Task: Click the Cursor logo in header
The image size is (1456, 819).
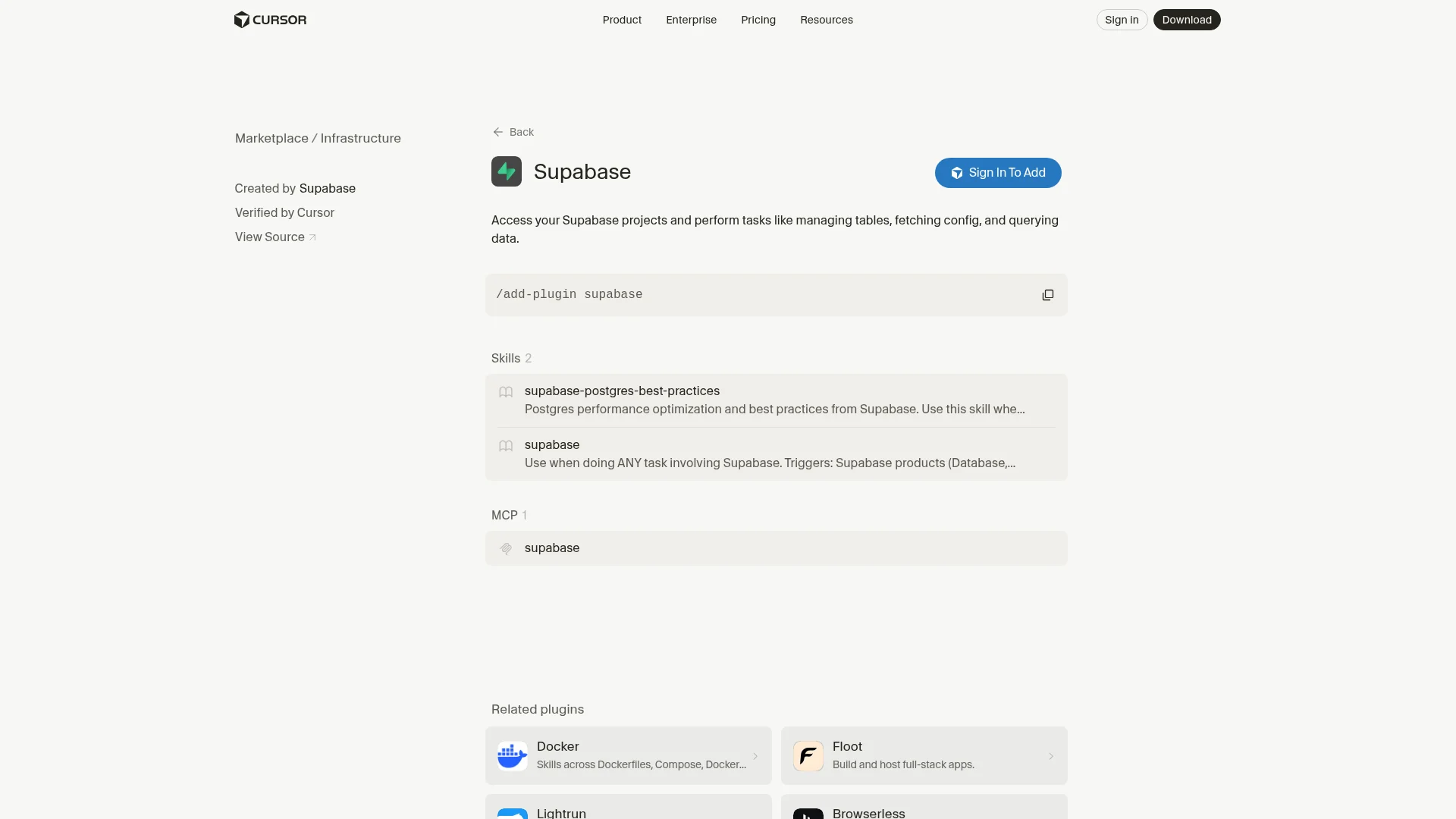Action: [270, 20]
